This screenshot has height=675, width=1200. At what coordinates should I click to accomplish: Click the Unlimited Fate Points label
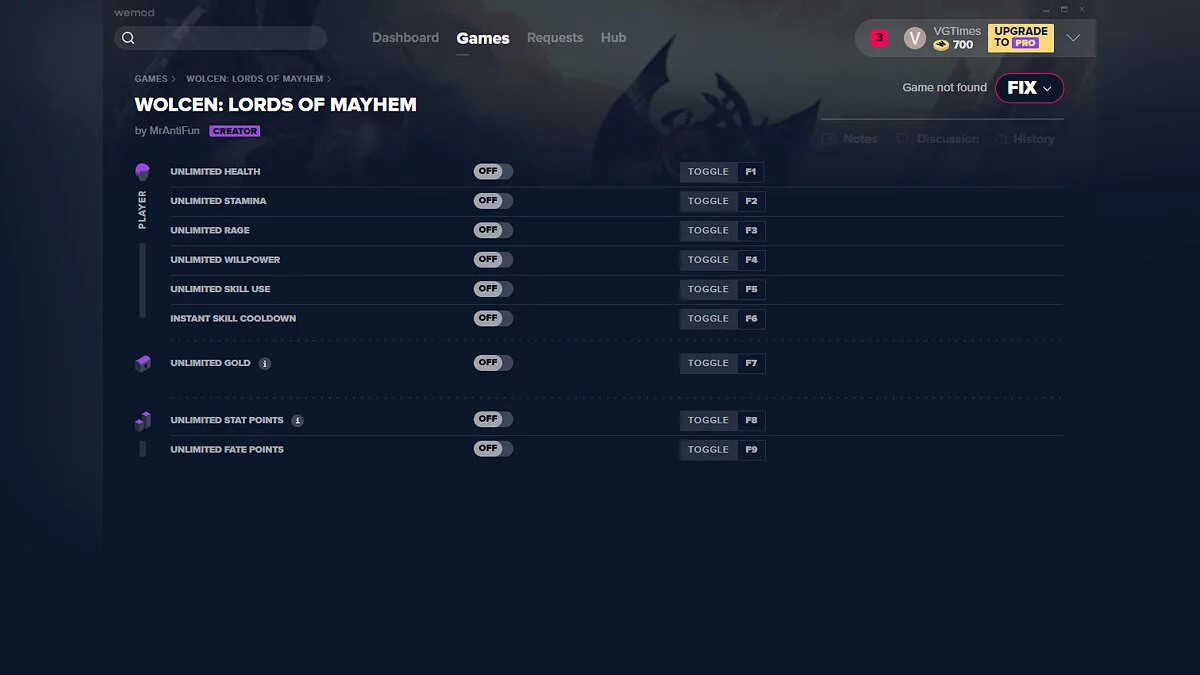coord(227,450)
